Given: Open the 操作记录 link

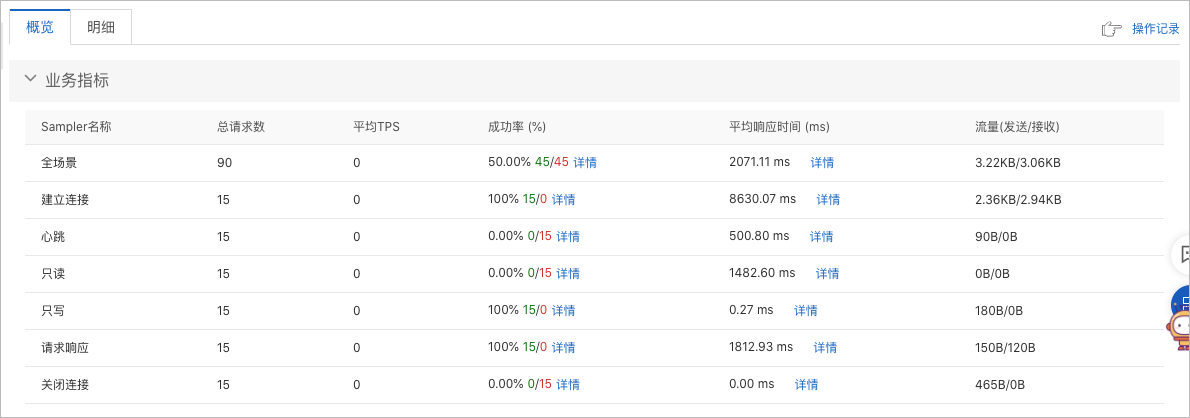Looking at the screenshot, I should [x=1156, y=29].
